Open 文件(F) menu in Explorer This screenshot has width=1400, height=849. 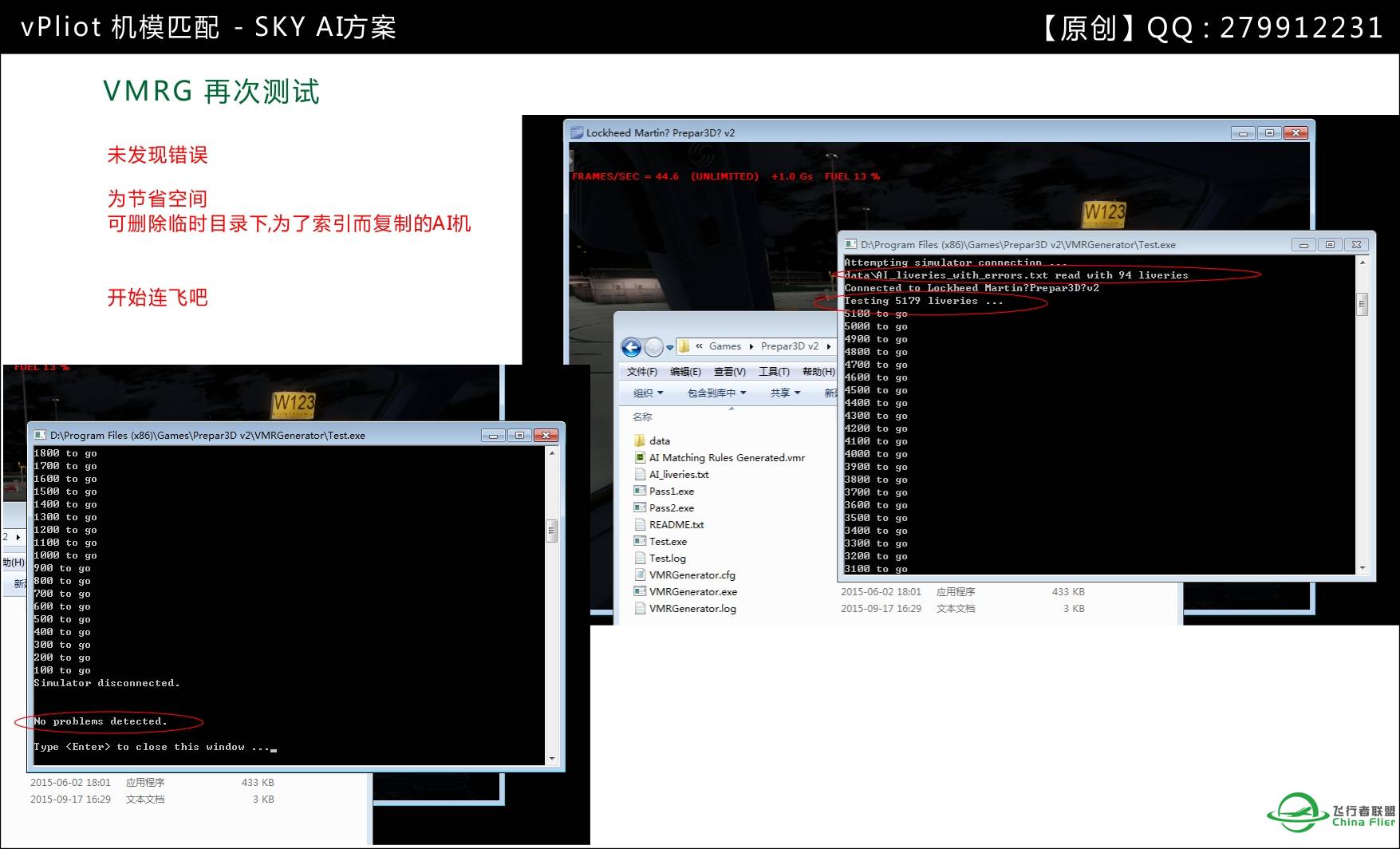point(642,372)
